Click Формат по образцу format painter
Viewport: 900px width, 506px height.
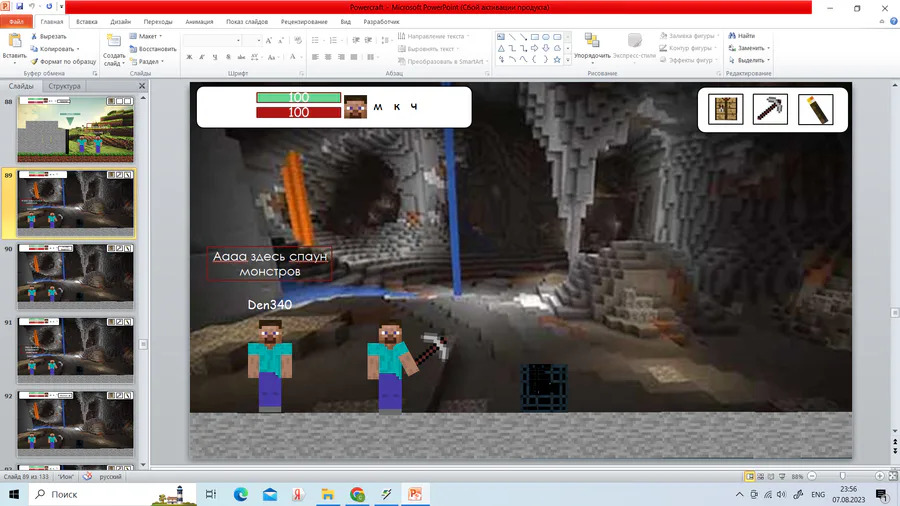click(x=63, y=61)
